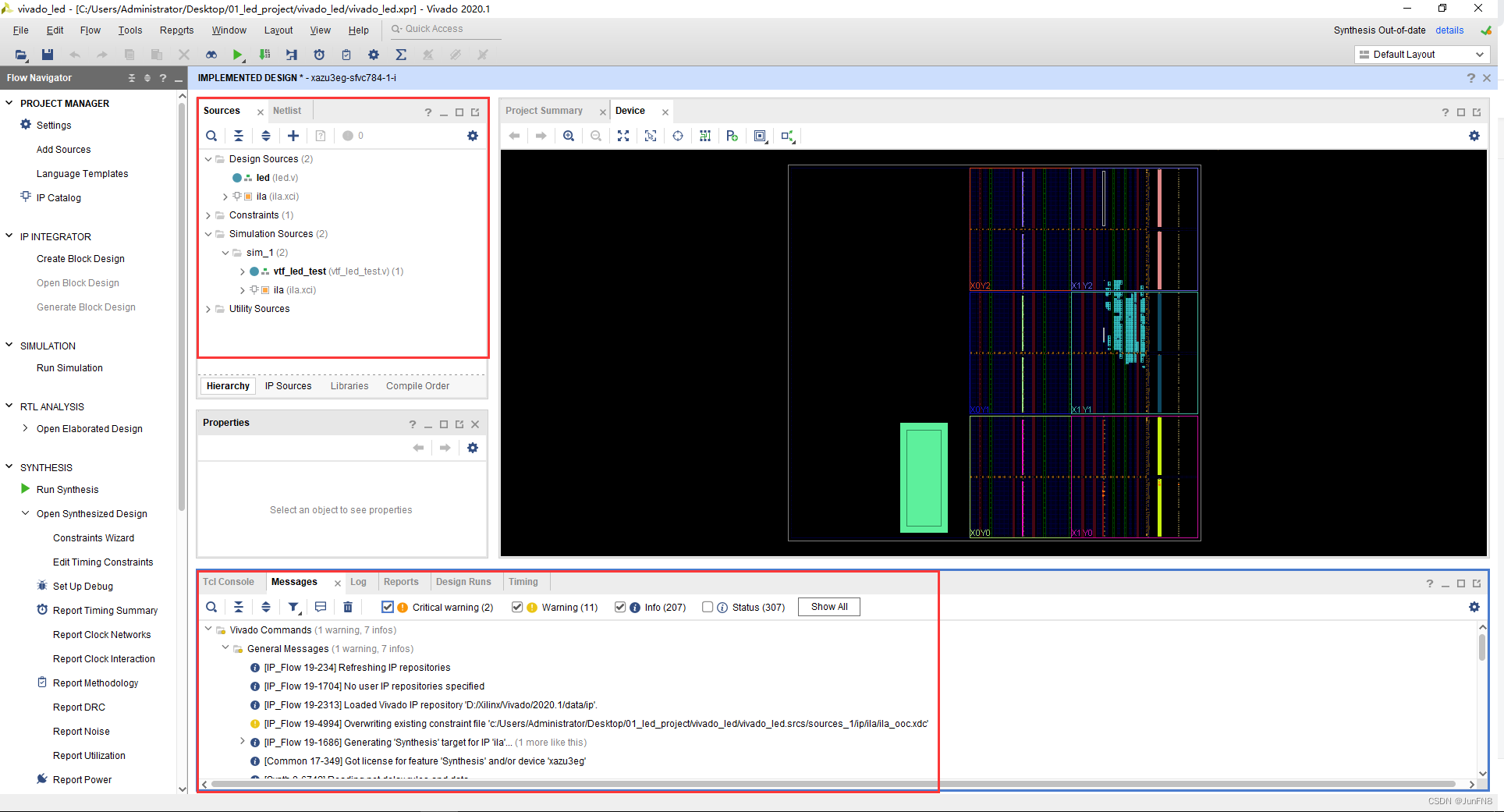Switch to the Netlist tab
The image size is (1504, 812).
pyautogui.click(x=287, y=111)
